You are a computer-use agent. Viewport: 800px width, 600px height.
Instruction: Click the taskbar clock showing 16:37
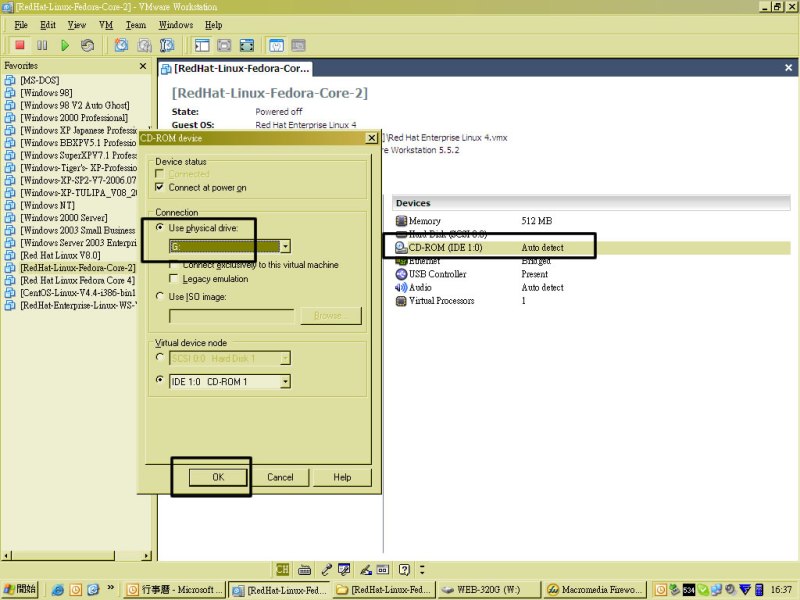[781, 590]
